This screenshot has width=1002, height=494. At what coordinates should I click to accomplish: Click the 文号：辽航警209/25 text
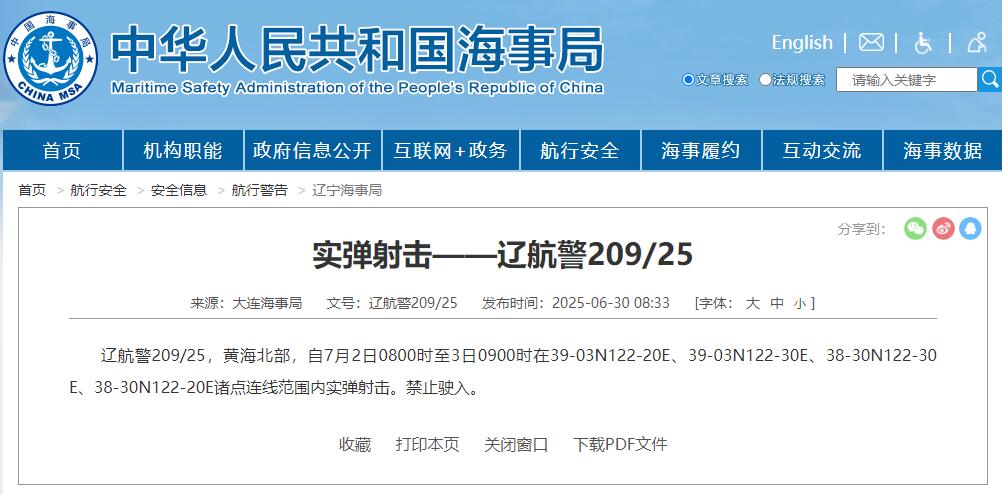click(392, 303)
